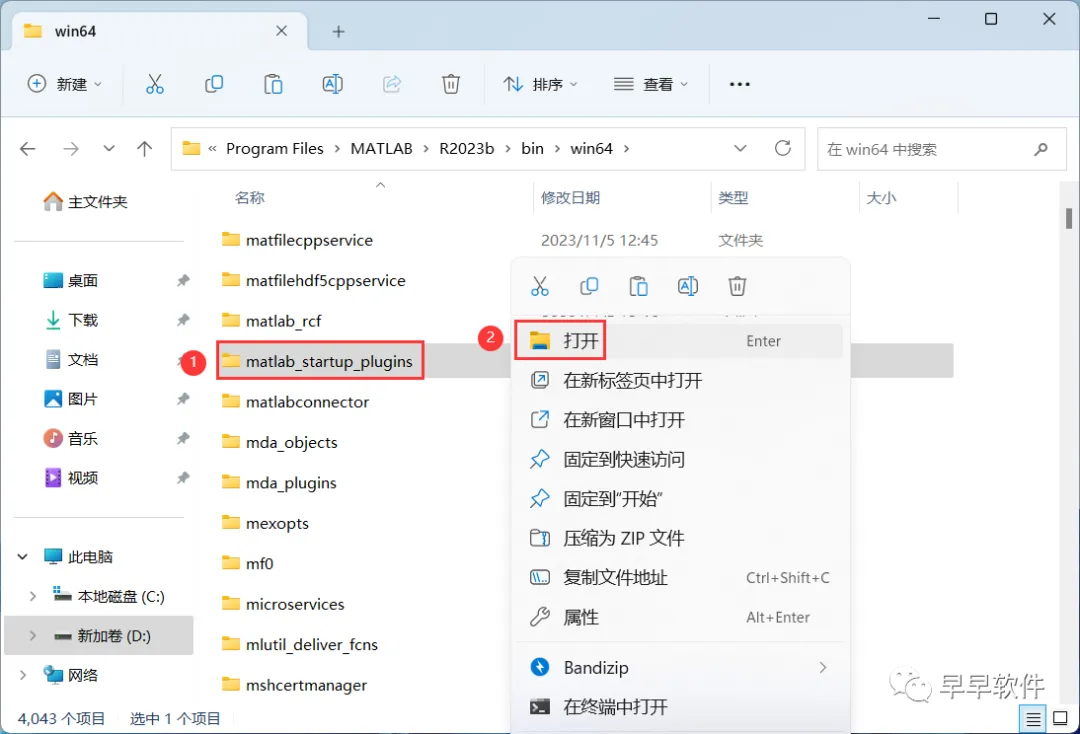Click the Copy icon in the toolbar

214,84
